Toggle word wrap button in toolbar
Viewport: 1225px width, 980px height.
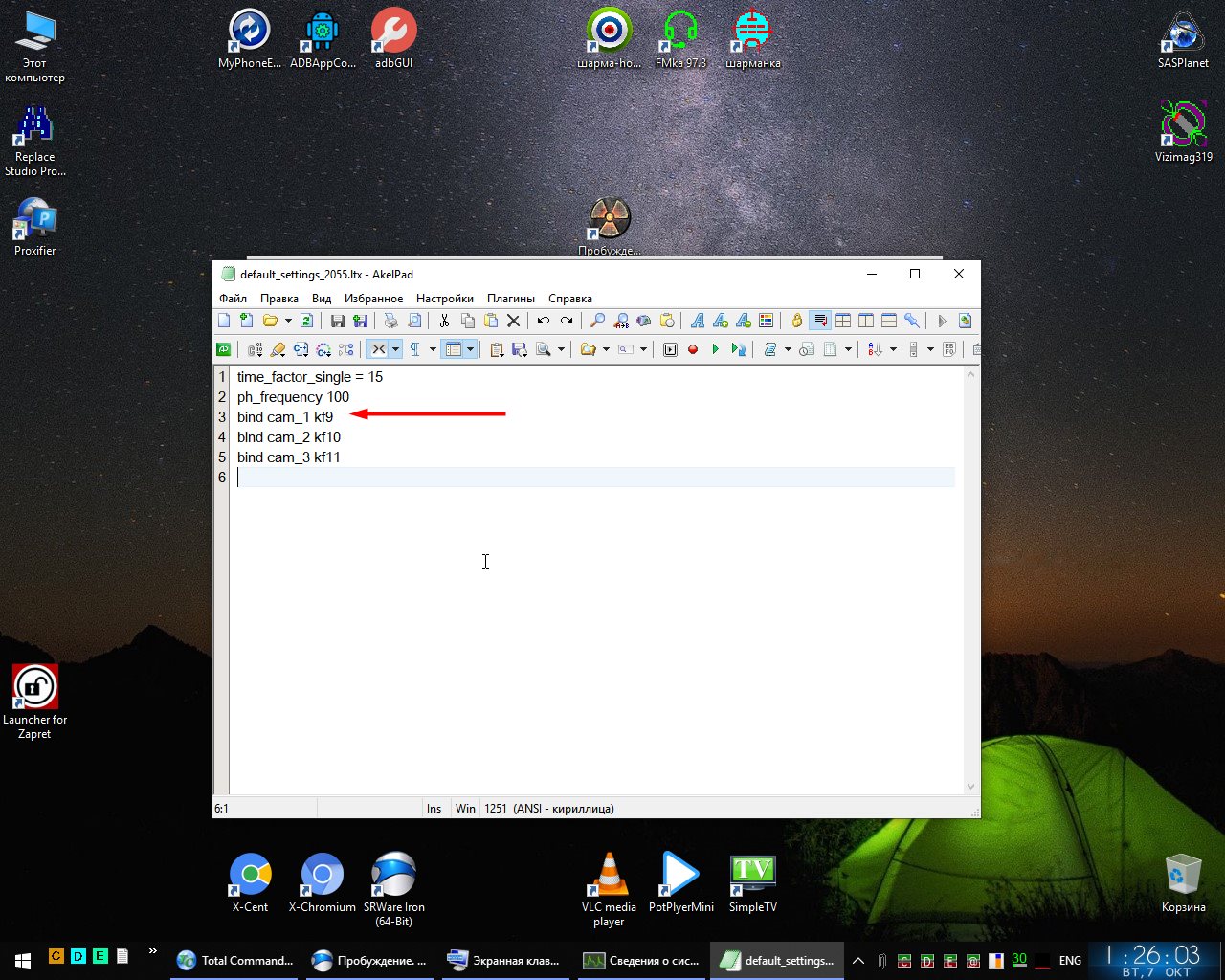pos(820,322)
